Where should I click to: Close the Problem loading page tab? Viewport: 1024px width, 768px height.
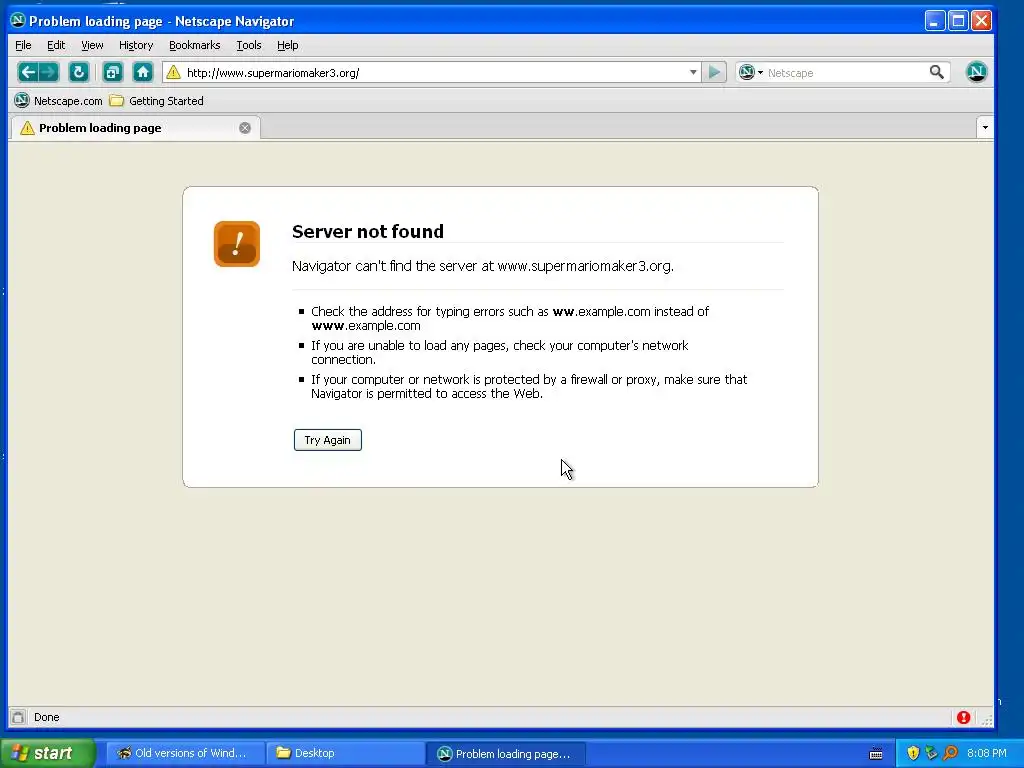(x=245, y=128)
